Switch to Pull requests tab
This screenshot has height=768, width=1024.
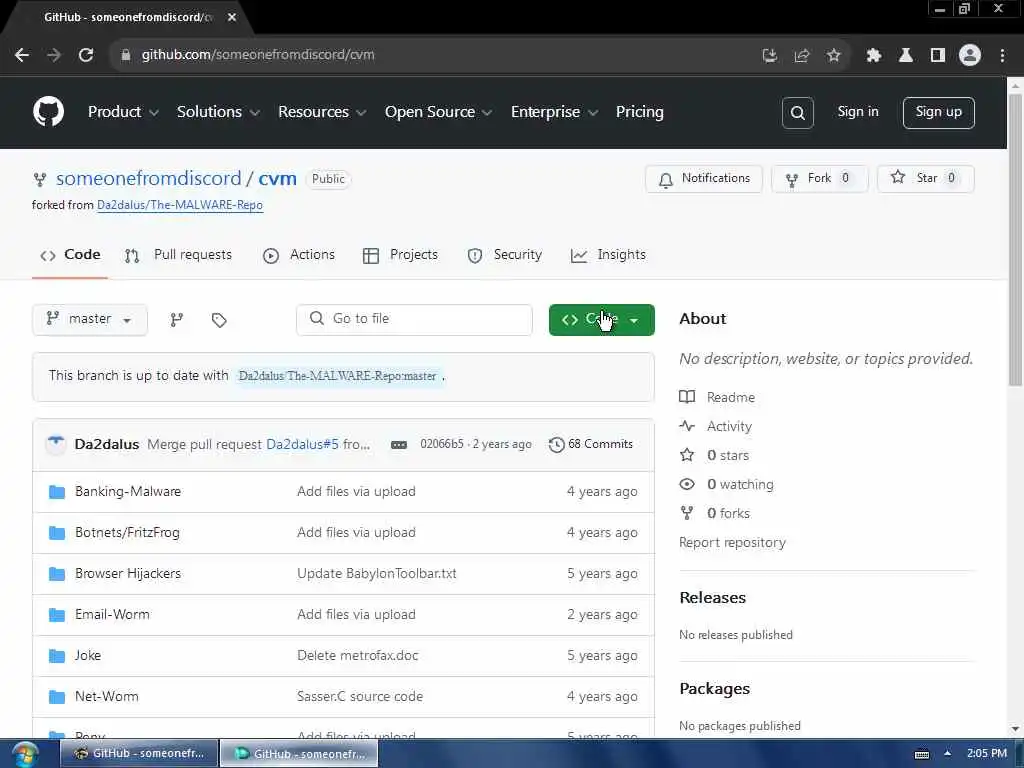[178, 255]
